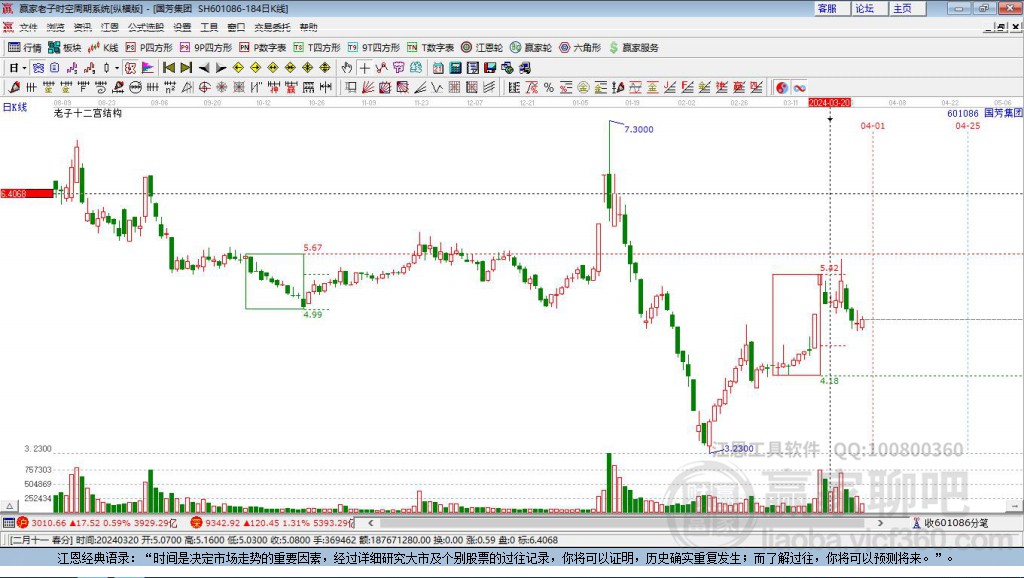
Task: Click the 国芳集团 stock name label
Action: 1003,113
